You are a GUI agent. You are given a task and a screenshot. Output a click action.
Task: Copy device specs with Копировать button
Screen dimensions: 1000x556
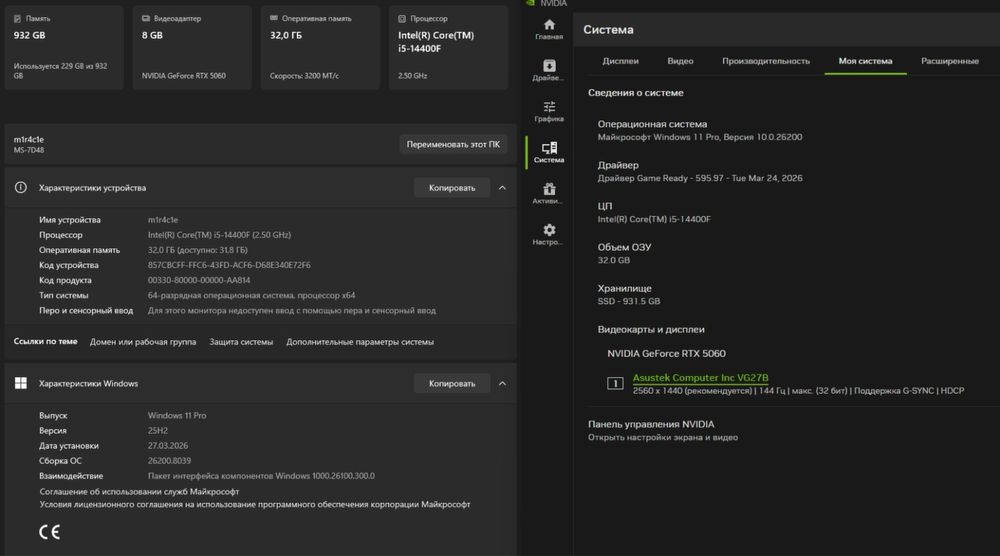pyautogui.click(x=452, y=187)
